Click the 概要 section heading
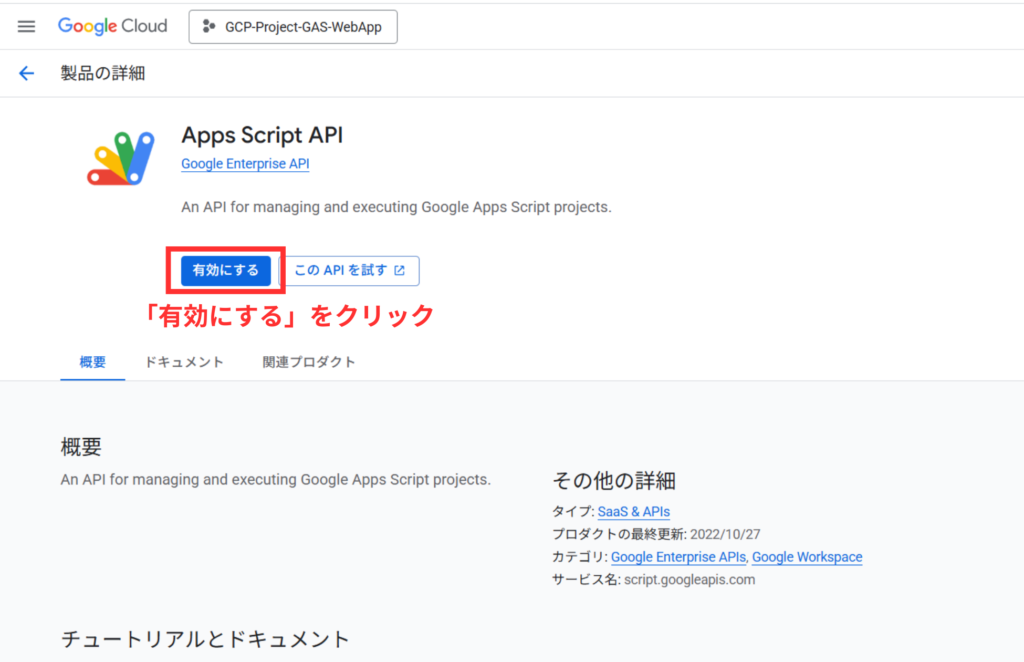The image size is (1024, 662). click(x=81, y=447)
